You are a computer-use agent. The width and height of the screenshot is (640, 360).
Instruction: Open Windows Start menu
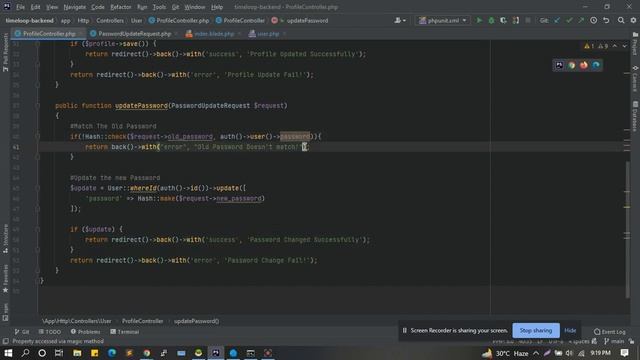pos(8,353)
